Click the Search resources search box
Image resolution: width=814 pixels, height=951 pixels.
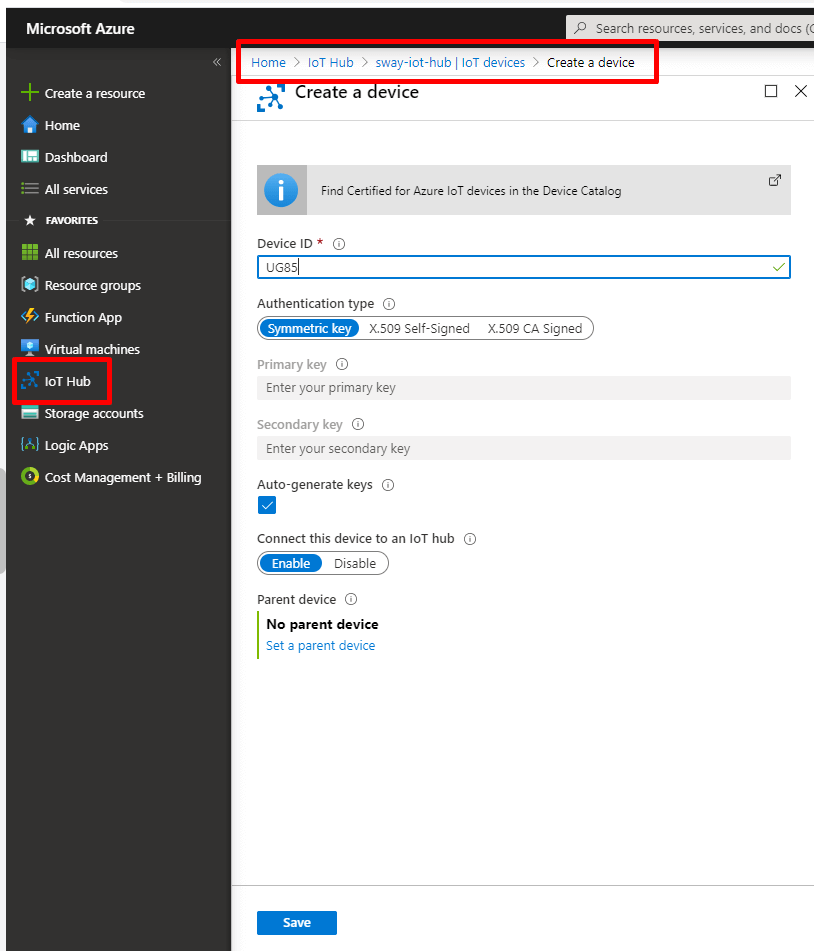click(x=690, y=28)
